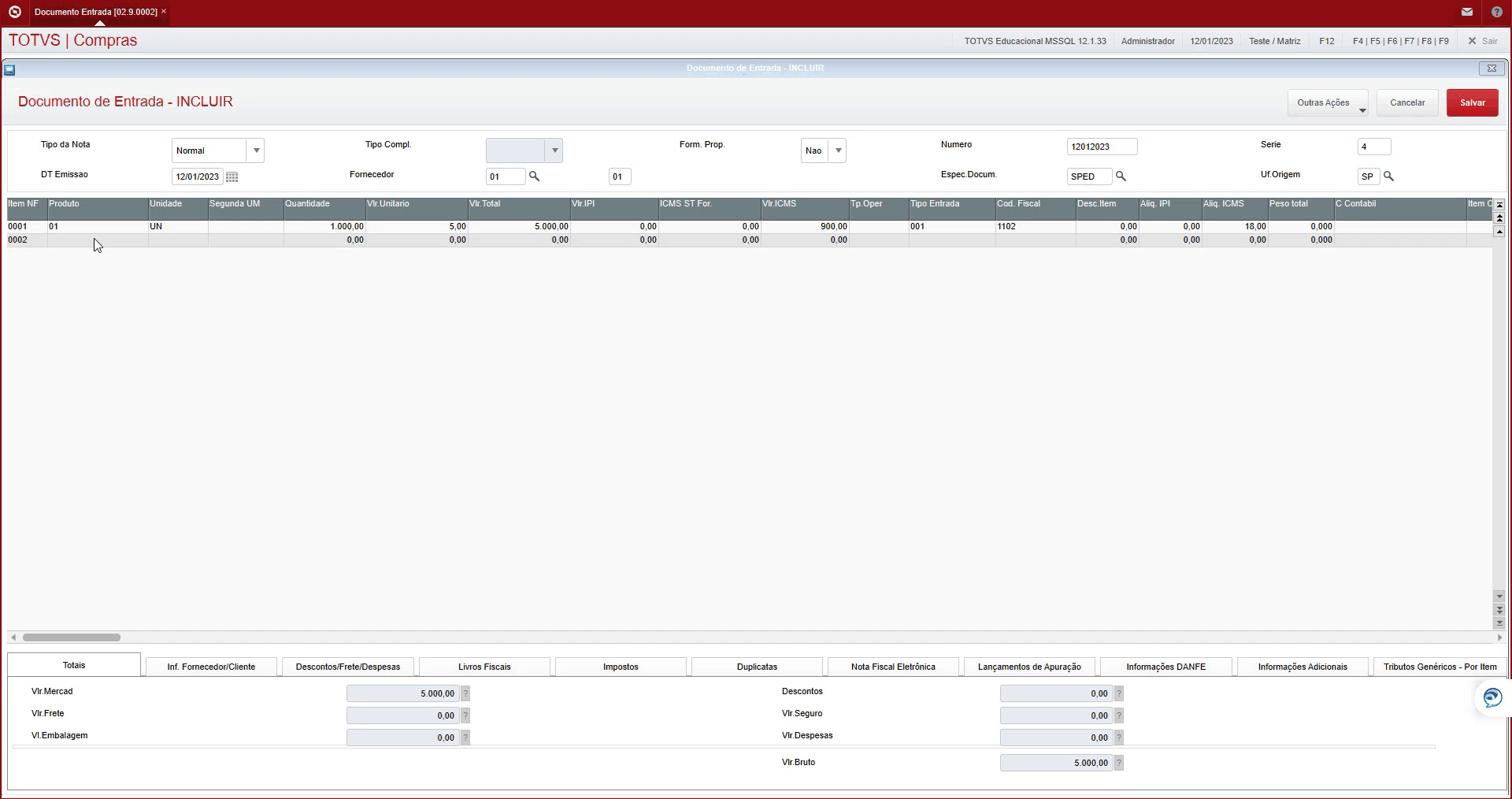Click help icon next to Vlr.Seguro
1512x799 pixels.
tap(1119, 715)
